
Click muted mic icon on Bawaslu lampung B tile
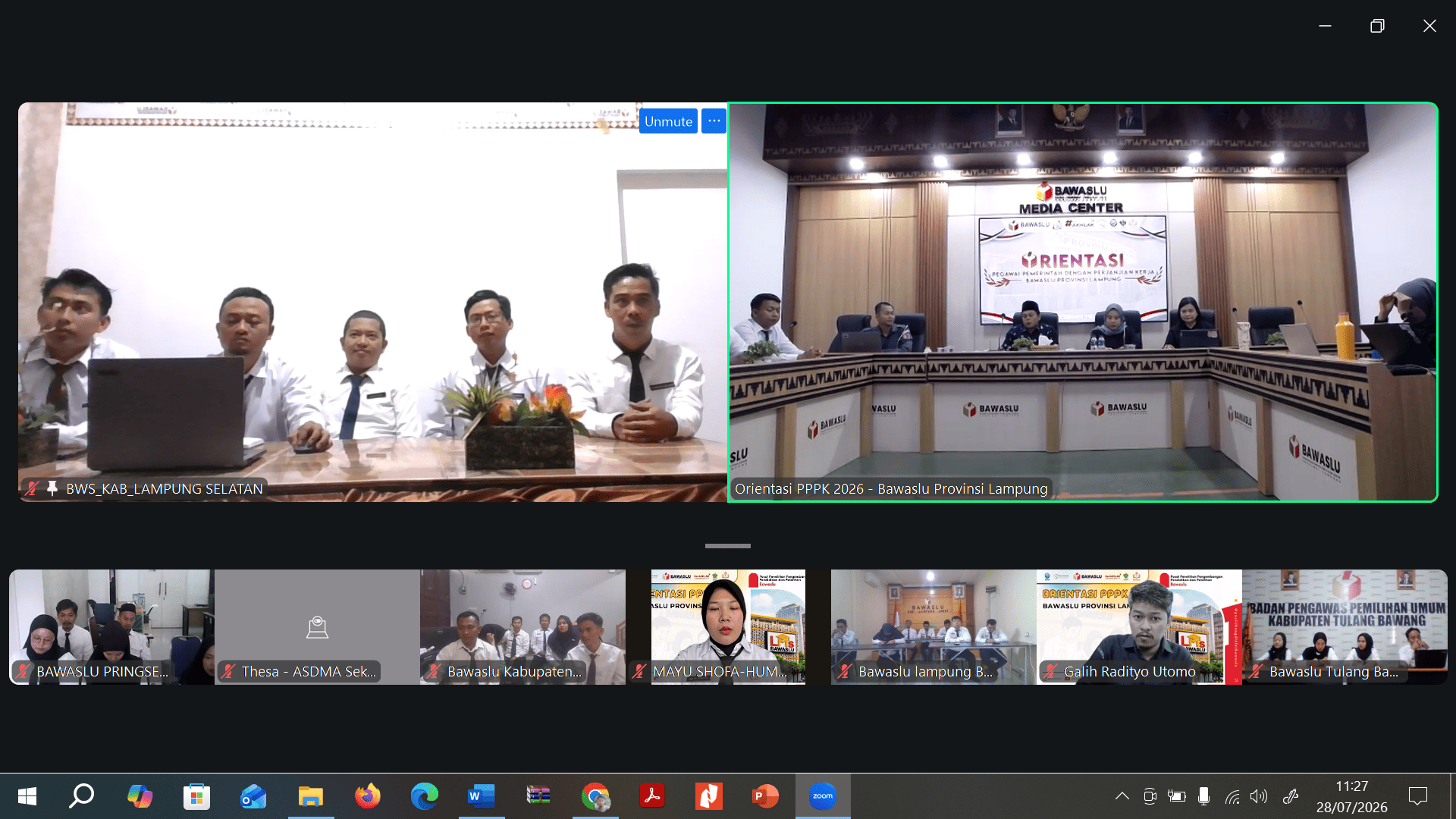click(x=845, y=671)
